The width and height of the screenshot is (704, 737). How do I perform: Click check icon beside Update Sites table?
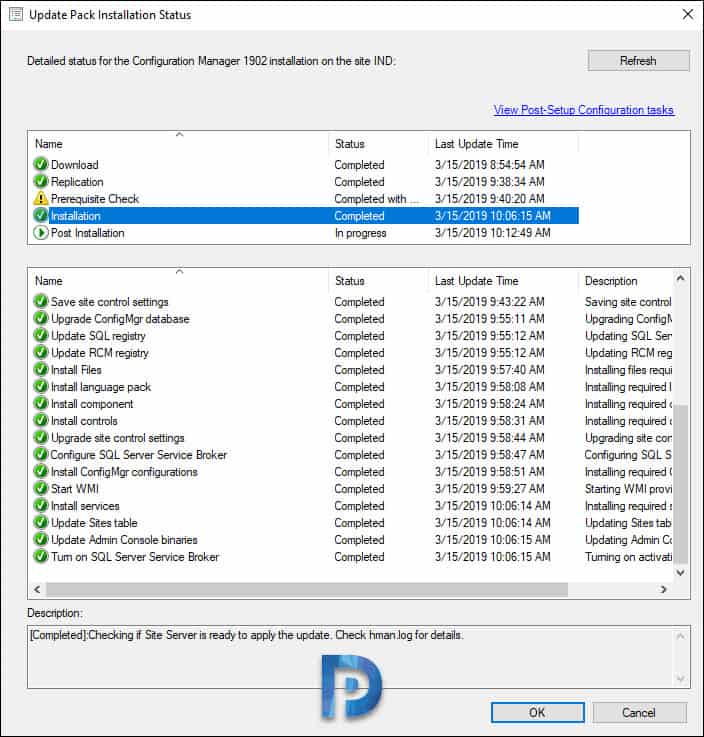point(41,522)
